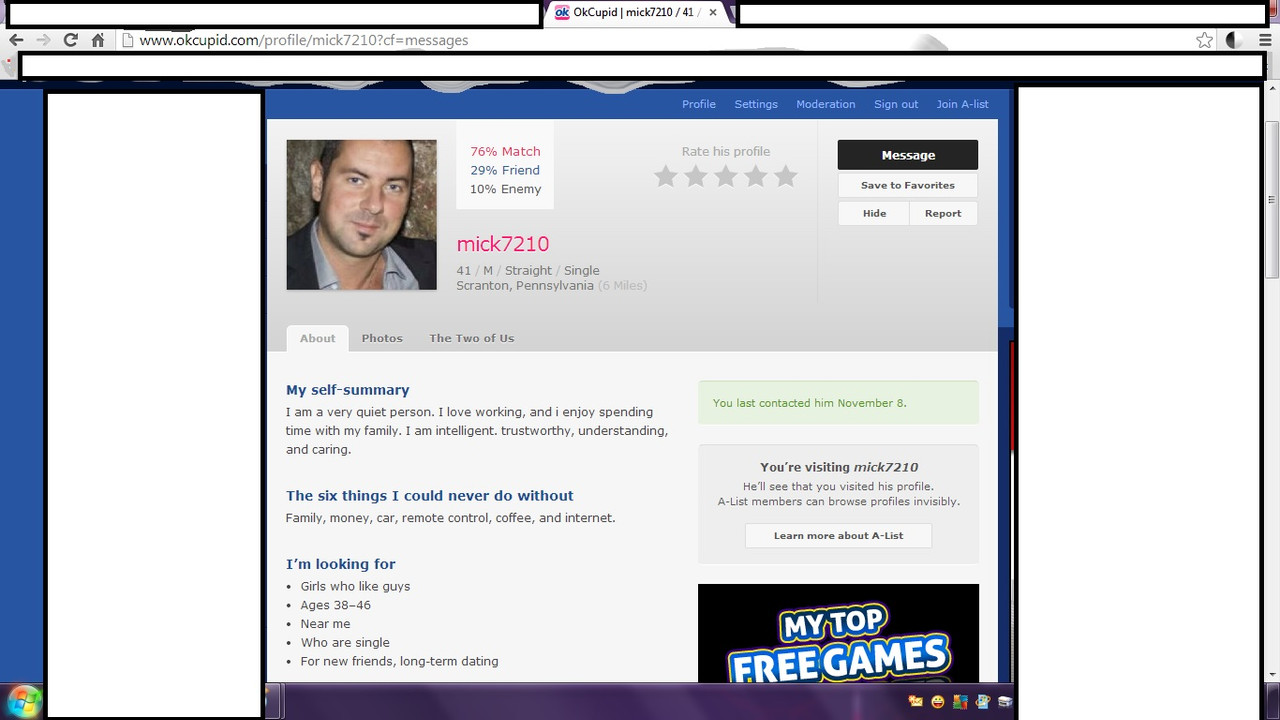This screenshot has height=720, width=1280.
Task: Hide this profile with the Hide button
Action: click(x=874, y=213)
